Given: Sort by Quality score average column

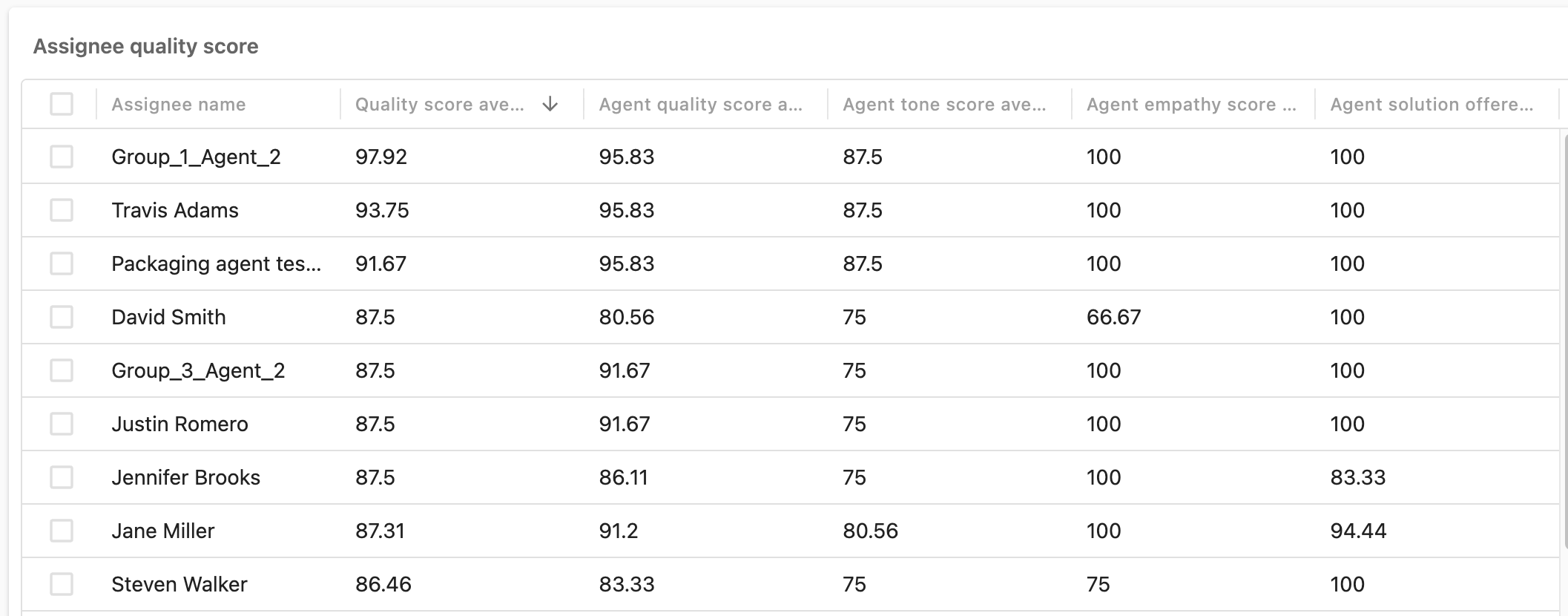Looking at the screenshot, I should 439,105.
